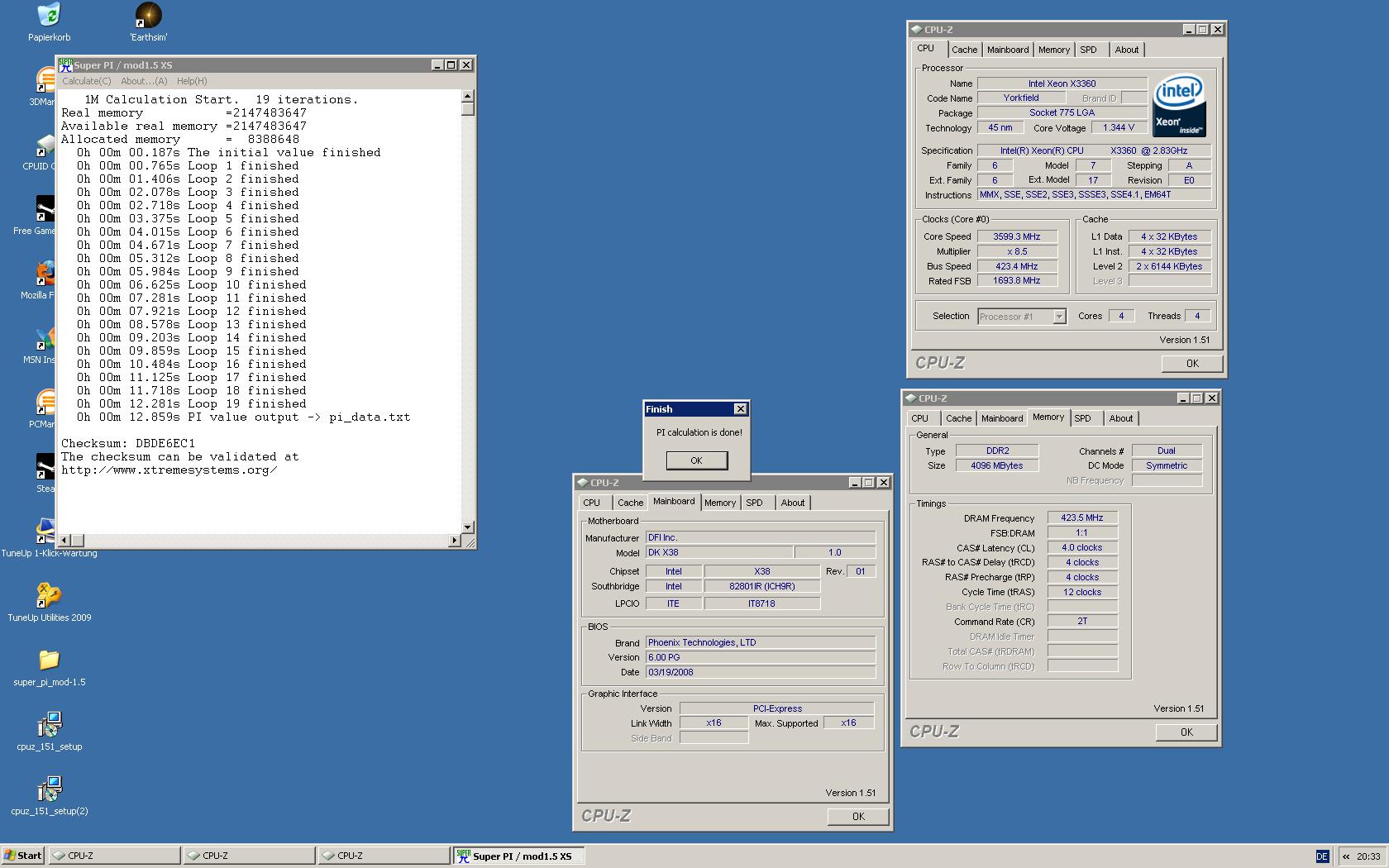Maximize the Super PI window
The width and height of the screenshot is (1389, 868).
pyautogui.click(x=451, y=64)
